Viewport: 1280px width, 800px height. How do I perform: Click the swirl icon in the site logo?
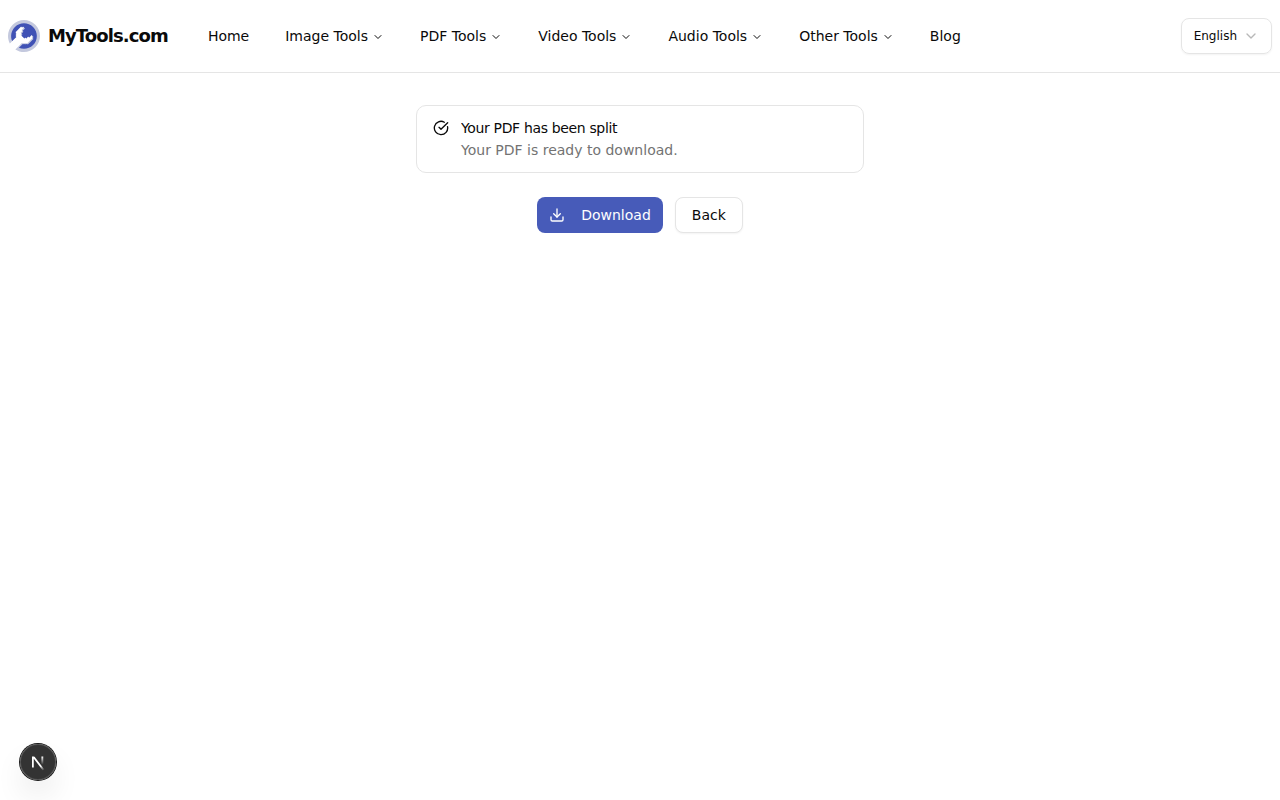click(22, 35)
